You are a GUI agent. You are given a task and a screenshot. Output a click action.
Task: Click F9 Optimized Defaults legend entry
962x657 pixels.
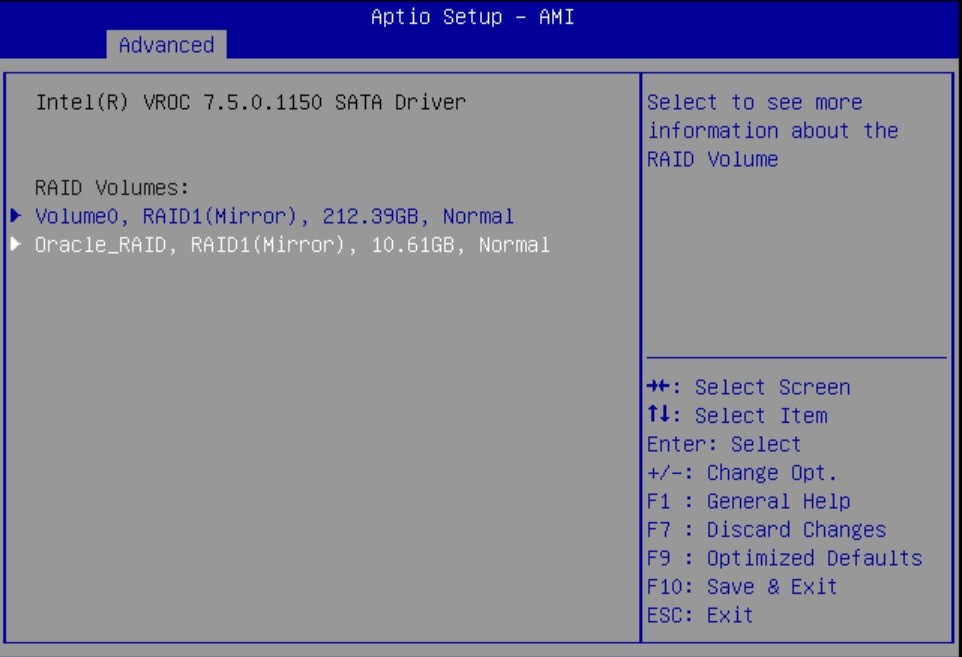pos(785,558)
